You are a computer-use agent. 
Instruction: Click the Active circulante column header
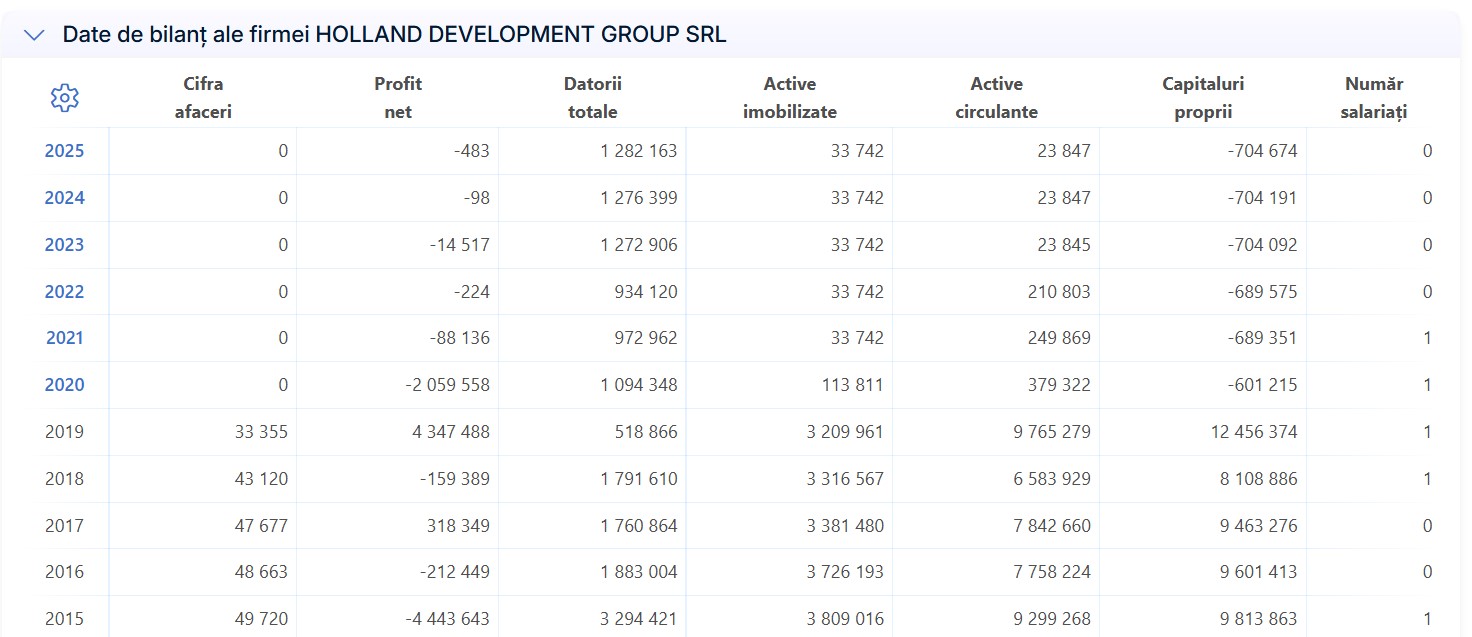tap(997, 98)
